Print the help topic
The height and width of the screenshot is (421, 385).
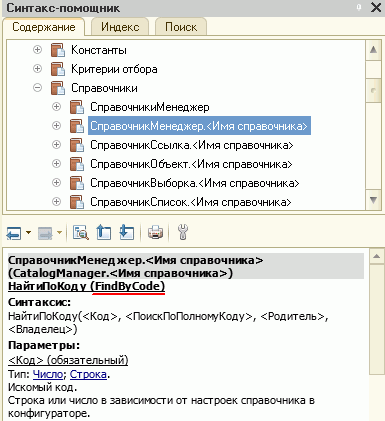click(155, 232)
